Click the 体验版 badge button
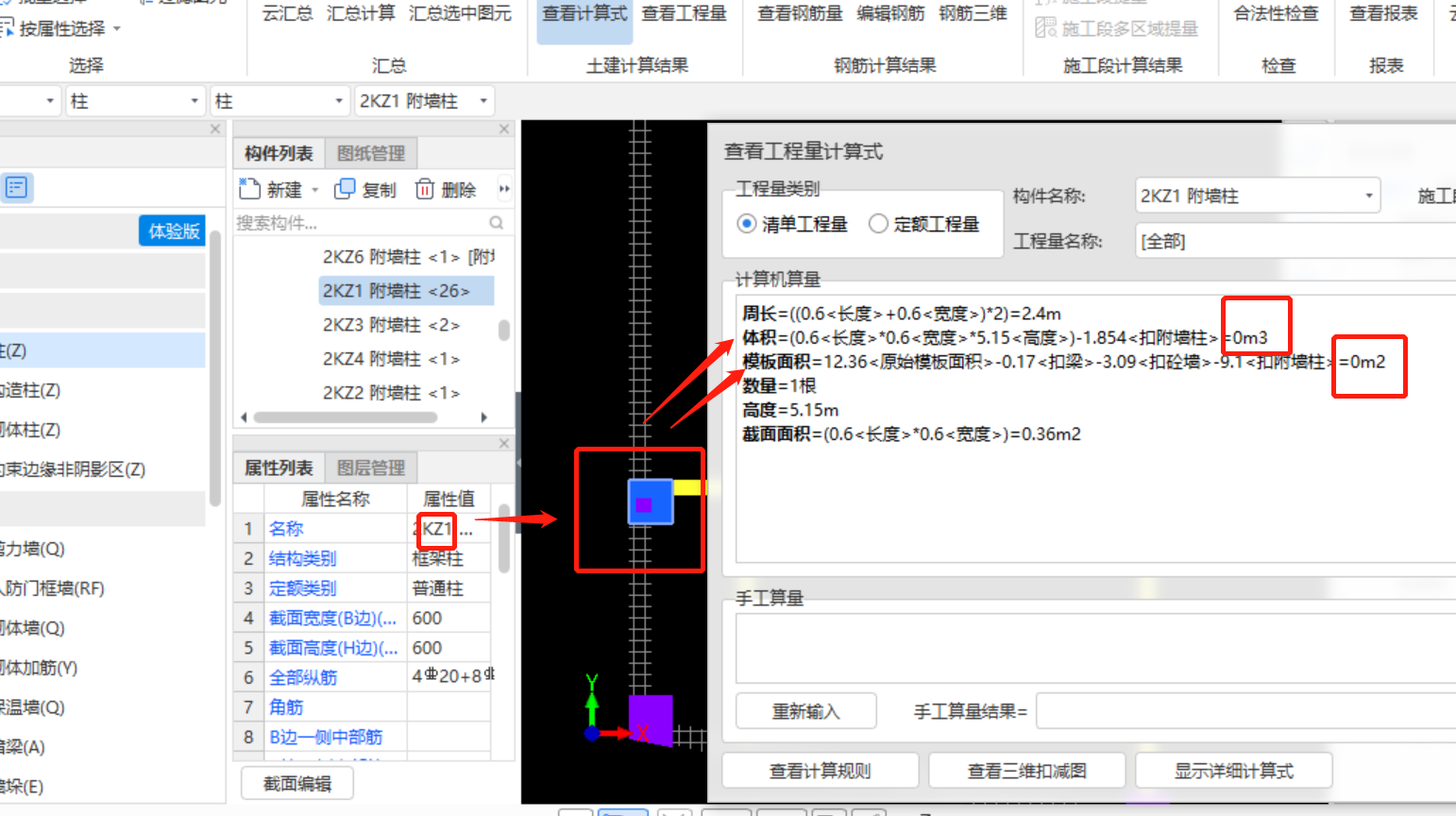The height and width of the screenshot is (816, 1456). tap(173, 230)
